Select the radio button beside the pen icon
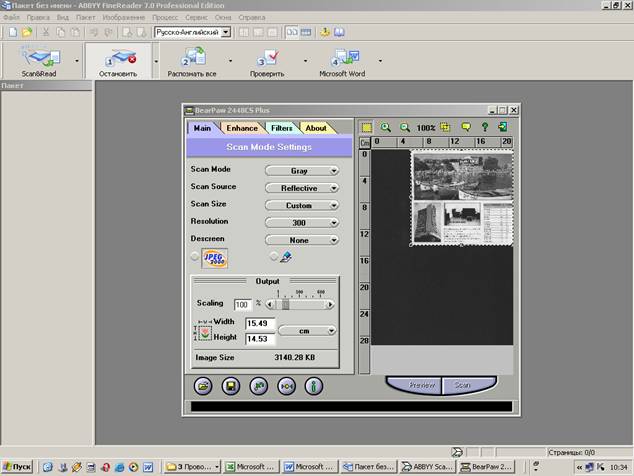The image size is (634, 476). point(274,256)
